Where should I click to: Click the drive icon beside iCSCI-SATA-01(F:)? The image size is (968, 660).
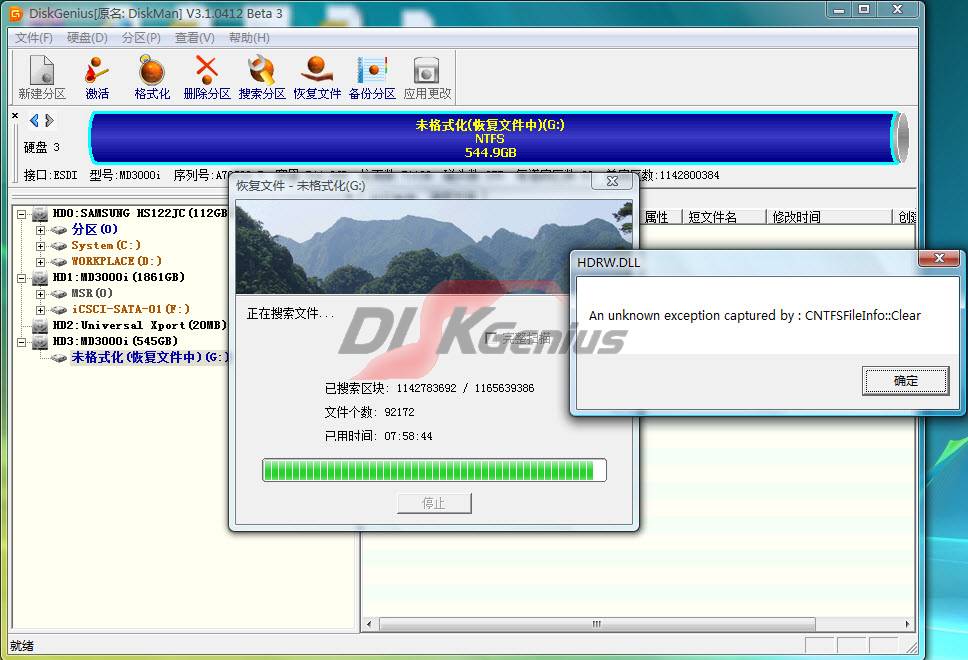(x=59, y=310)
